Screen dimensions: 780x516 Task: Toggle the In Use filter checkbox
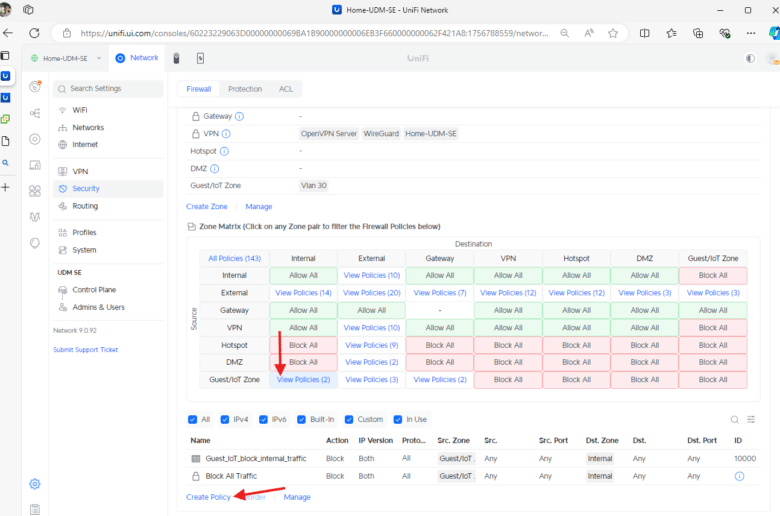point(398,419)
